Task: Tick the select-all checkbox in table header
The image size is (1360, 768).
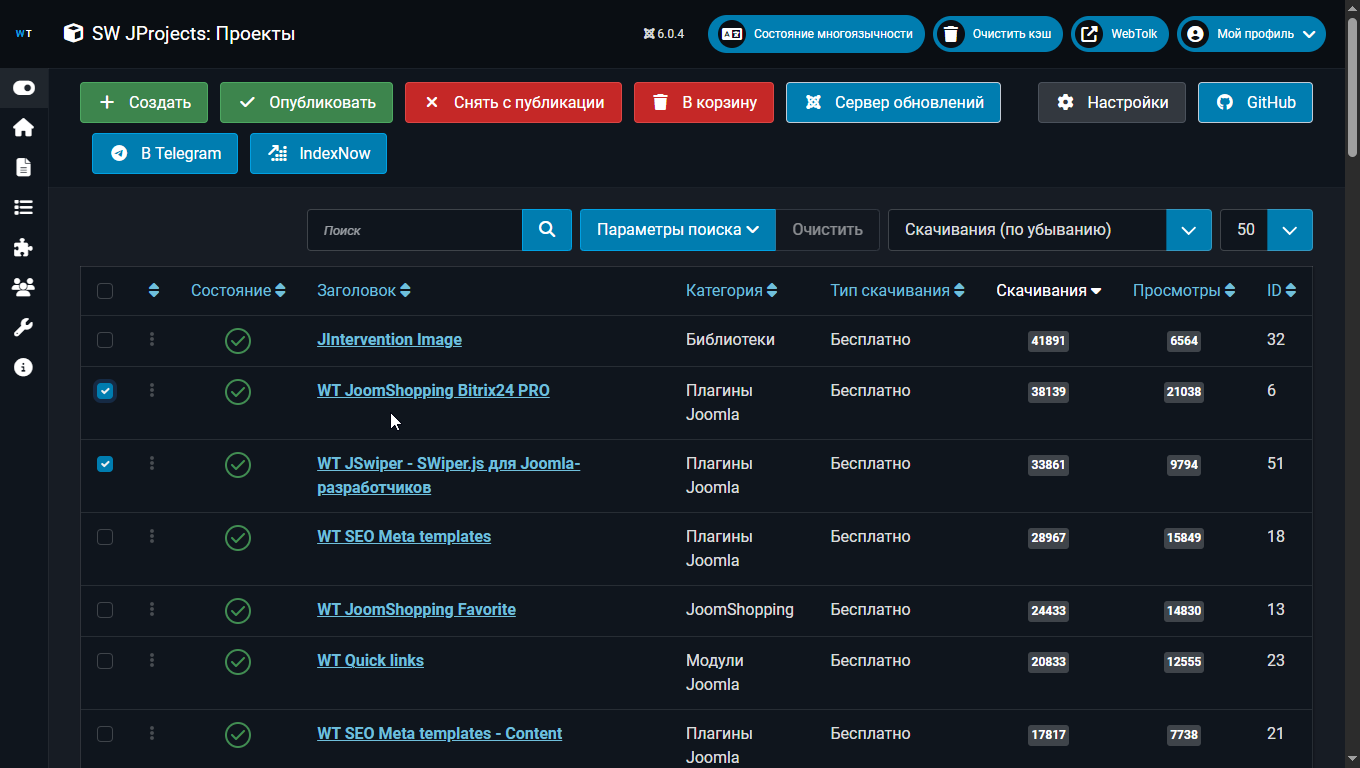Action: click(105, 291)
